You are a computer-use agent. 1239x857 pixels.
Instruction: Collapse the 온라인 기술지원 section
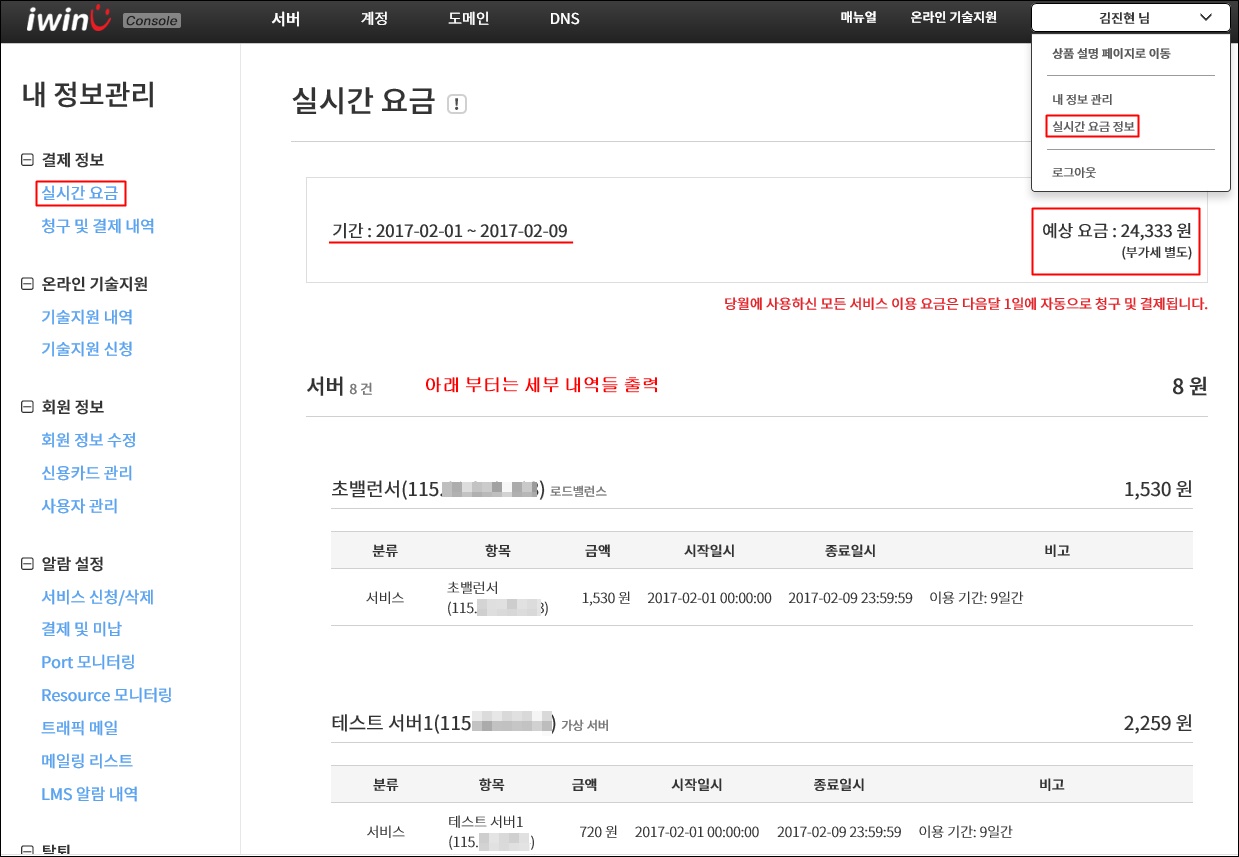(x=27, y=284)
